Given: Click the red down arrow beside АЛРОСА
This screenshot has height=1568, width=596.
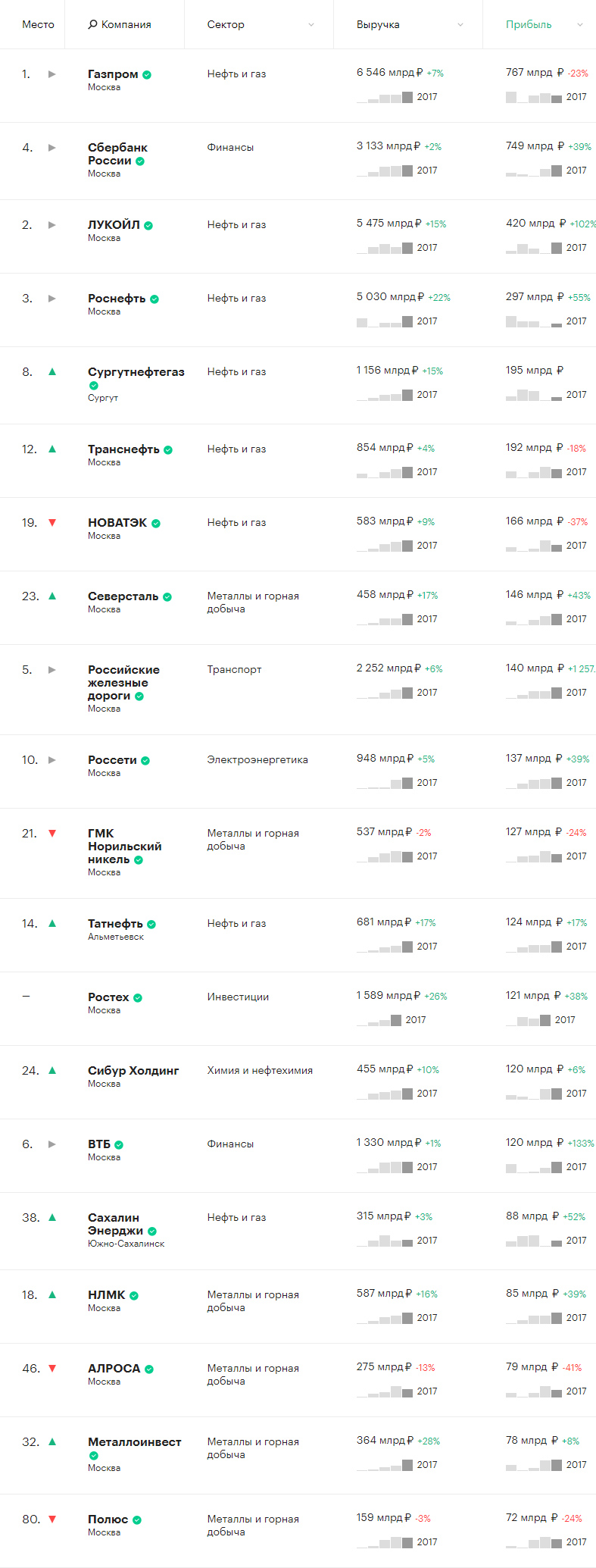Looking at the screenshot, I should coord(52,1368).
